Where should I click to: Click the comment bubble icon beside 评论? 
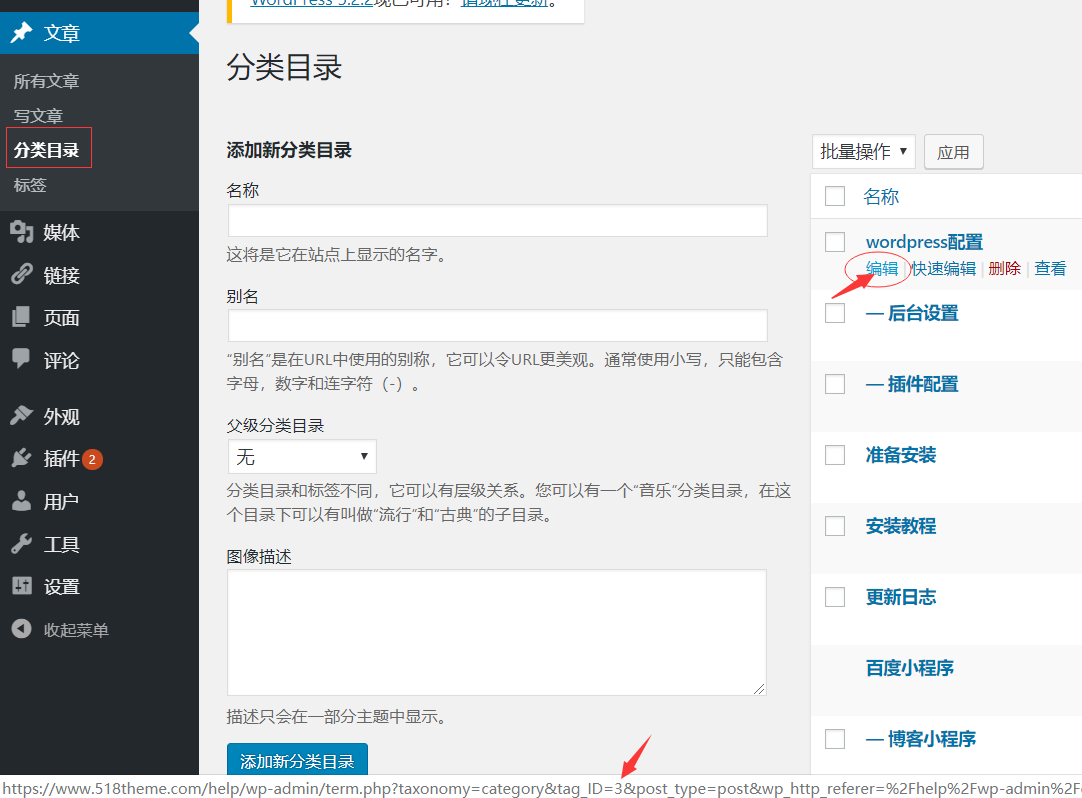(x=21, y=359)
